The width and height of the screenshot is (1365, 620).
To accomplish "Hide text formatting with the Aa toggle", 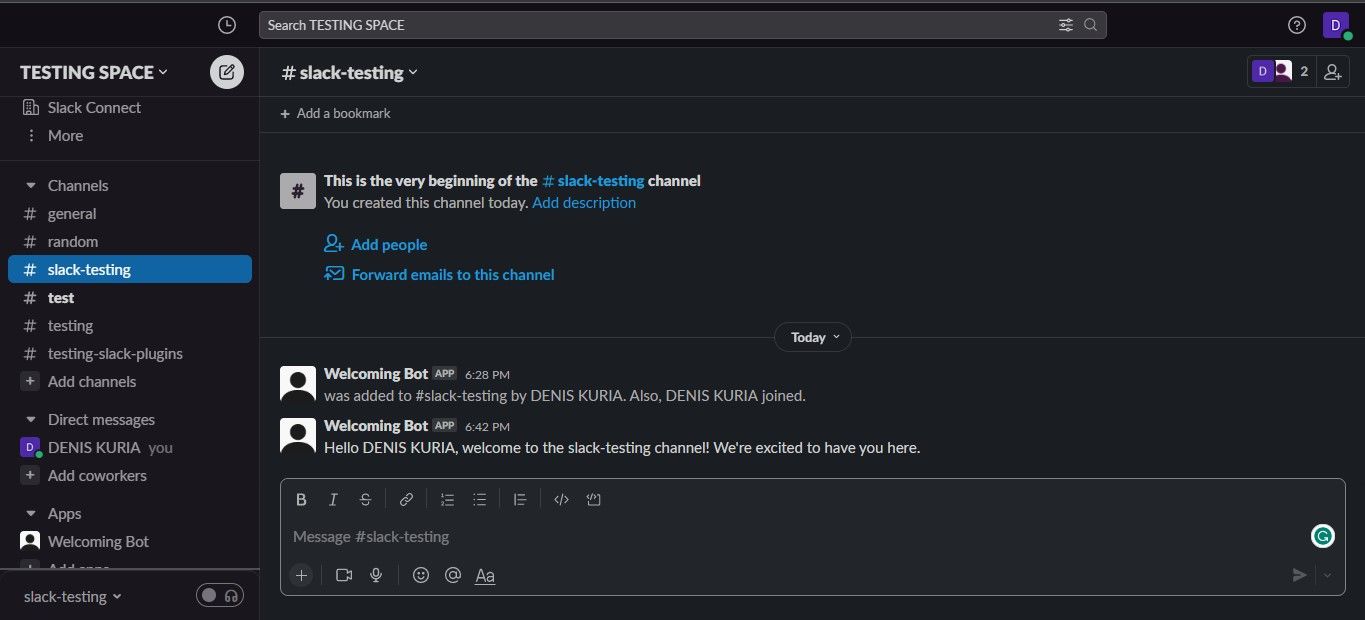I will (485, 575).
